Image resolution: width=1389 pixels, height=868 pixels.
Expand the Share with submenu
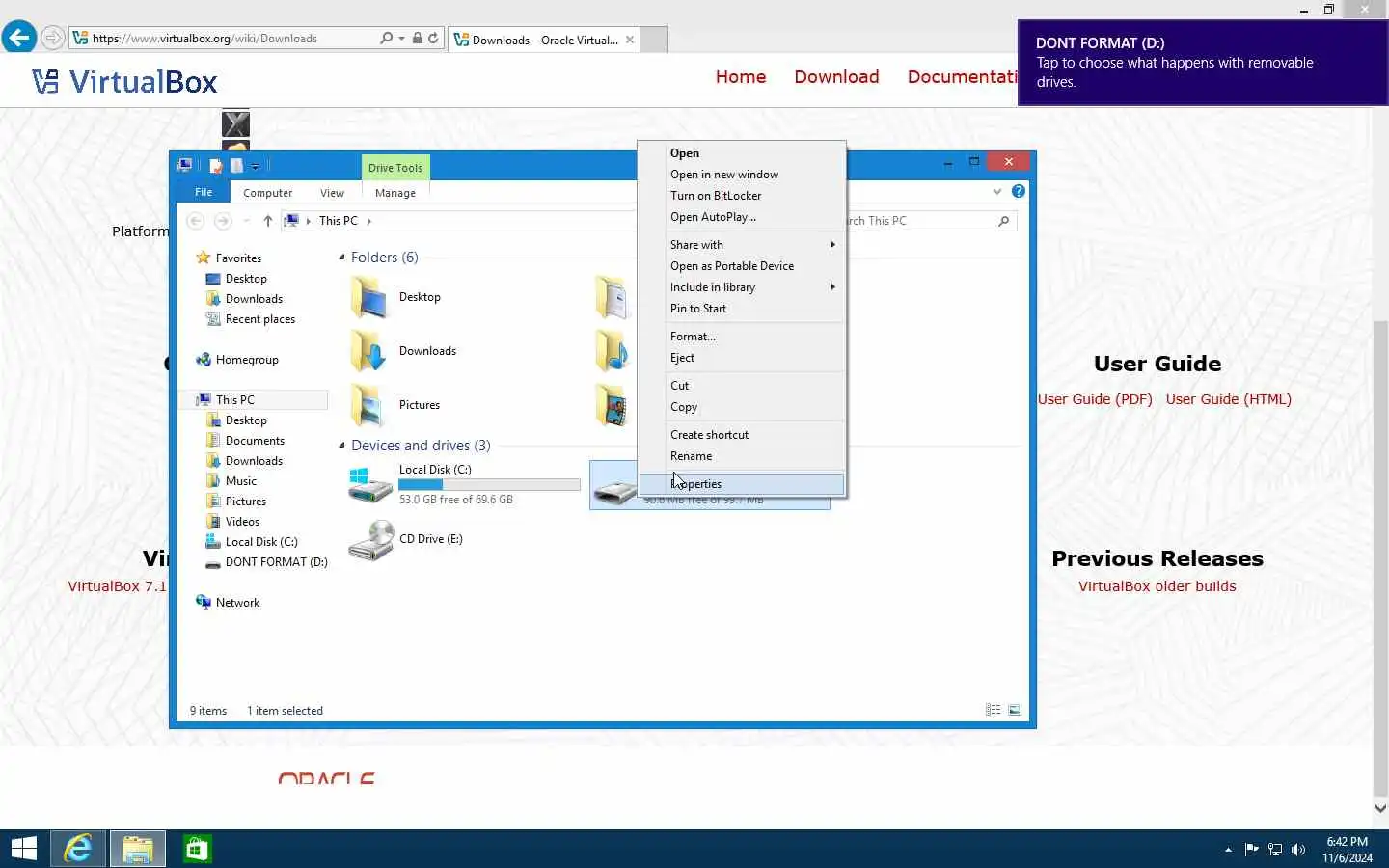742,245
